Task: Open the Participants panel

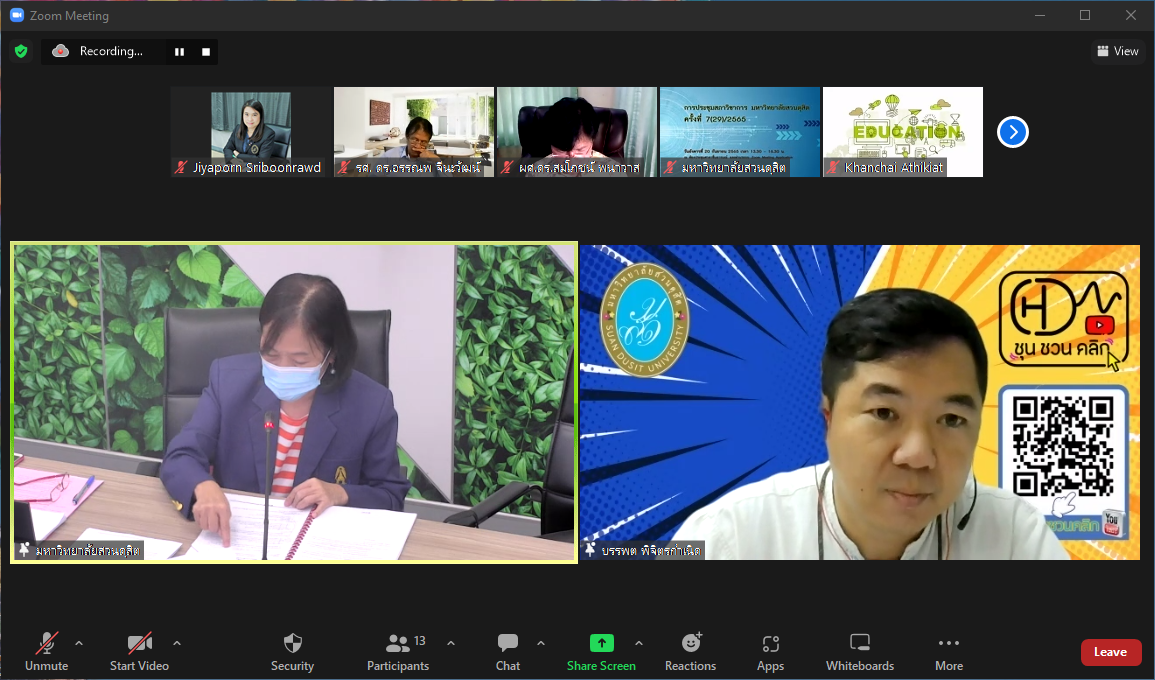Action: (398, 651)
